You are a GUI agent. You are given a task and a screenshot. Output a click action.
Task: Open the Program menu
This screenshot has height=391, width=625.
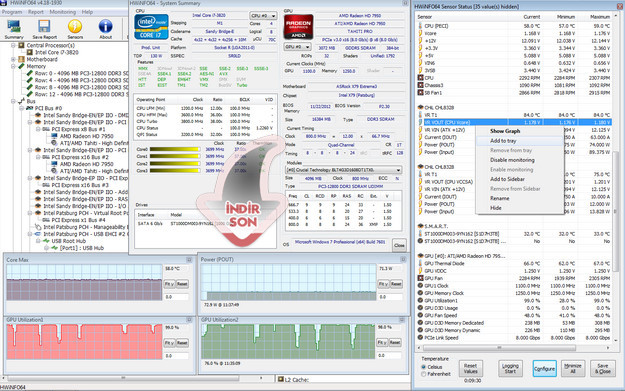tap(12, 12)
